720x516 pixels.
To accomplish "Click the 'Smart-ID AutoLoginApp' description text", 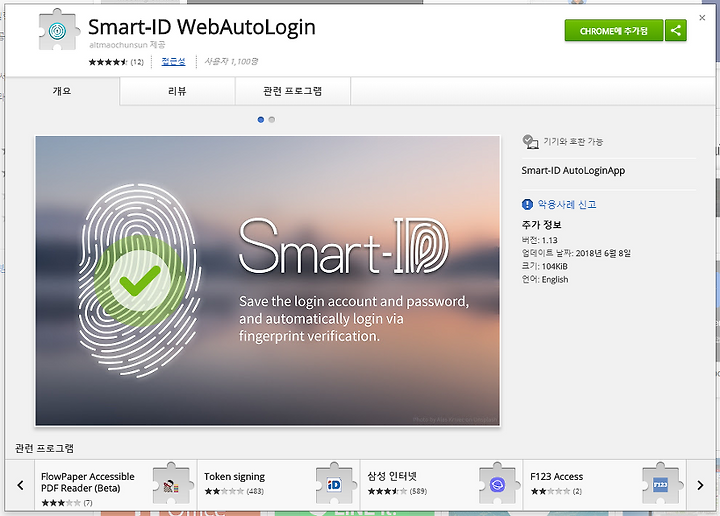I will (x=573, y=171).
